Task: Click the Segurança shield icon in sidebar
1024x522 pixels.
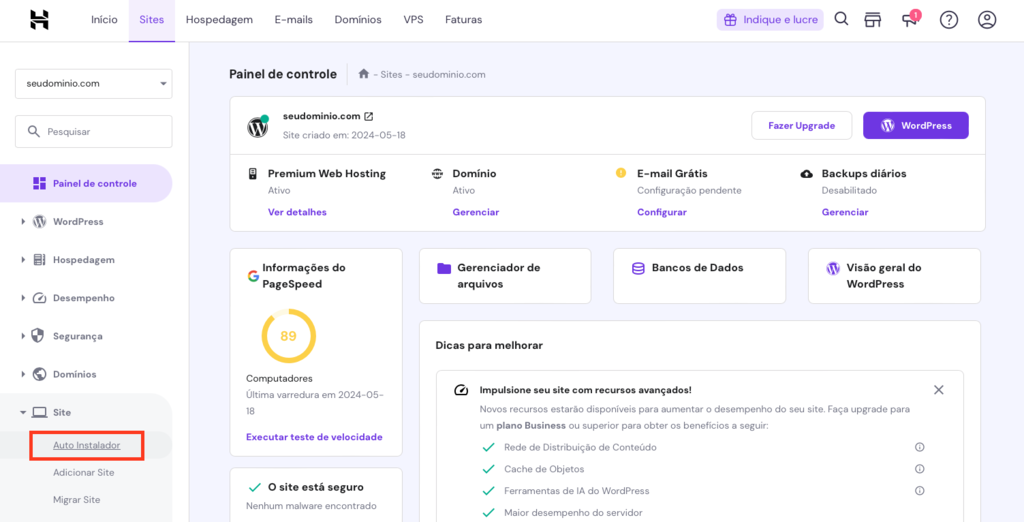Action: [39, 336]
